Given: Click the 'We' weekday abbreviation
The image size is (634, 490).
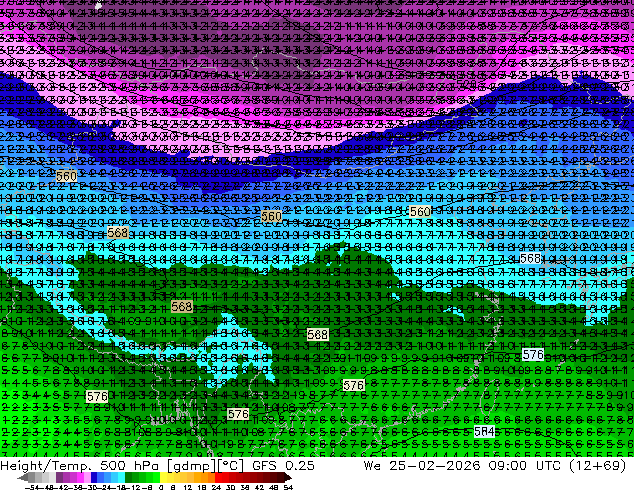Looking at the screenshot, I should click(x=372, y=466).
